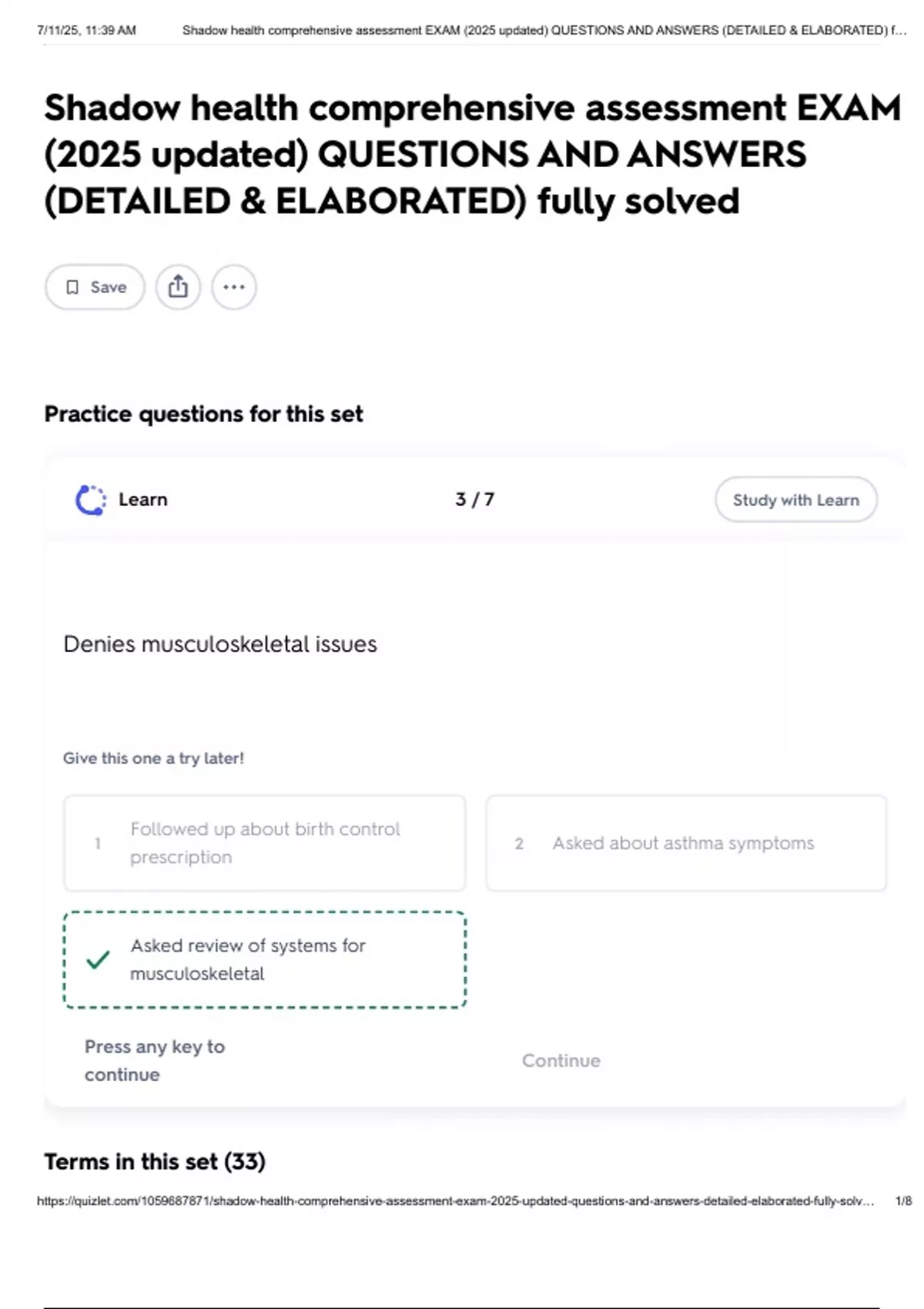Click the Learn label text
Image resolution: width=924 pixels, height=1309 pixels.
(x=142, y=500)
